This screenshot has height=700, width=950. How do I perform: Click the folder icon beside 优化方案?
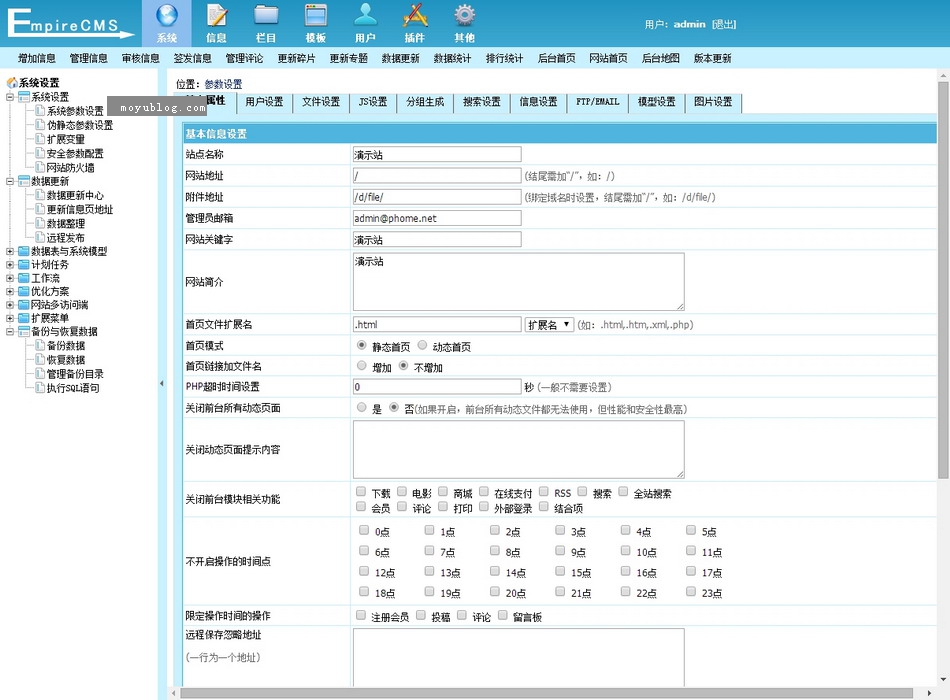click(24, 291)
